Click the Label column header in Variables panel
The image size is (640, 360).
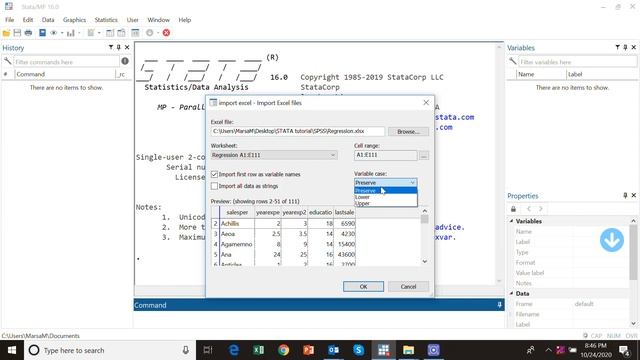point(600,74)
